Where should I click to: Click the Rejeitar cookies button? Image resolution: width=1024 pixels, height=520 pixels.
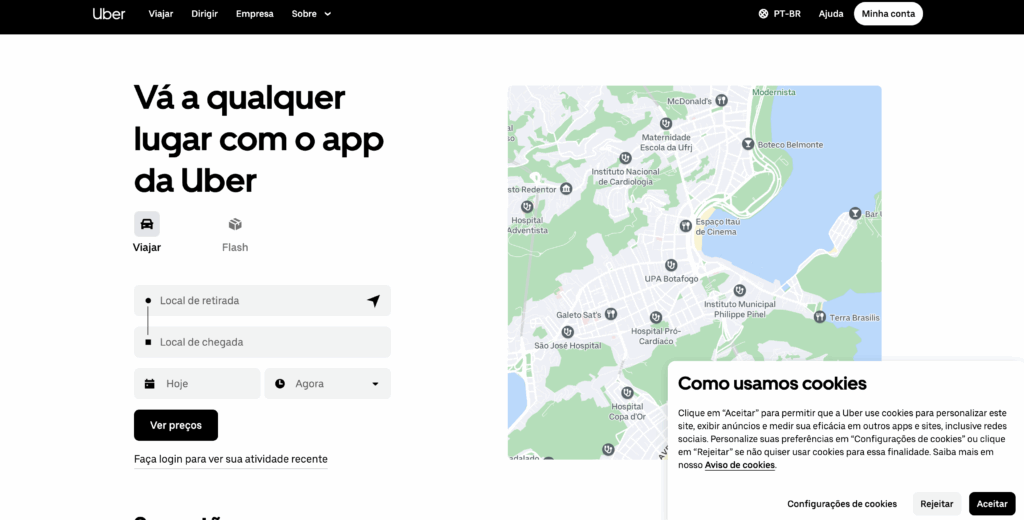(936, 504)
